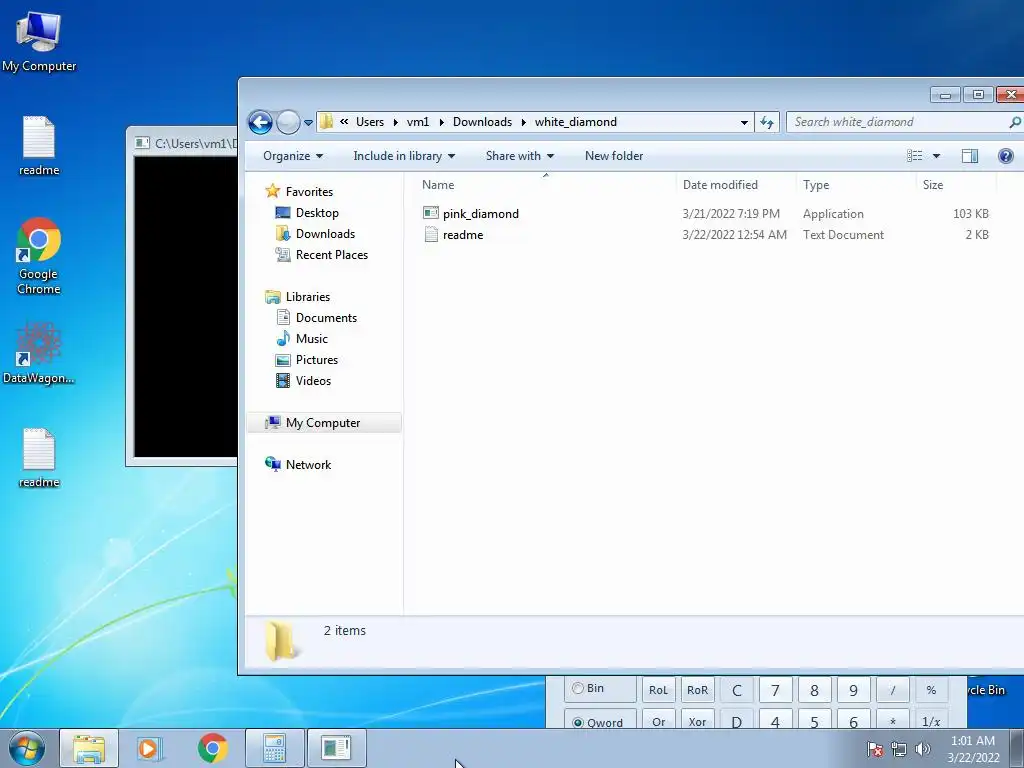Select the upper readme file on desktop
Viewport: 1024px width, 768px height.
[39, 146]
